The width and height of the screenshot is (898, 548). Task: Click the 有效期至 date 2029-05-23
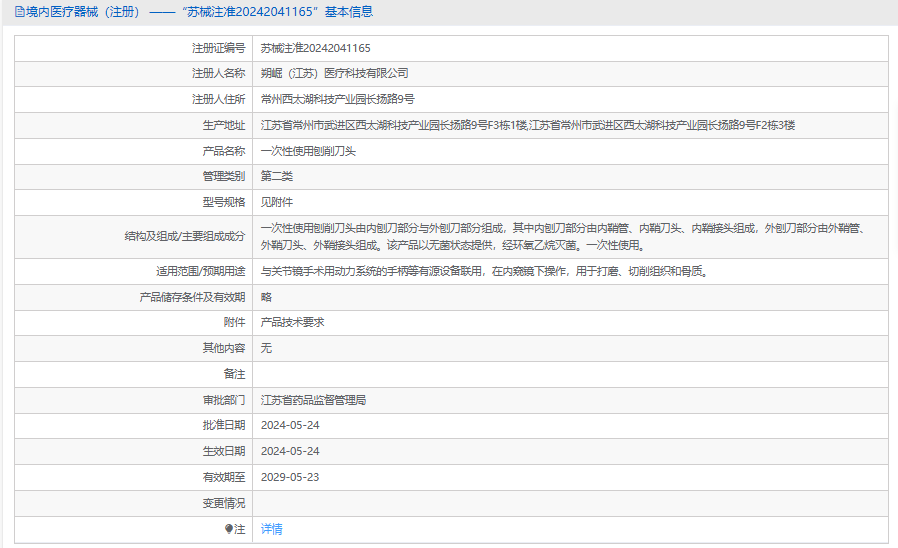pos(290,477)
